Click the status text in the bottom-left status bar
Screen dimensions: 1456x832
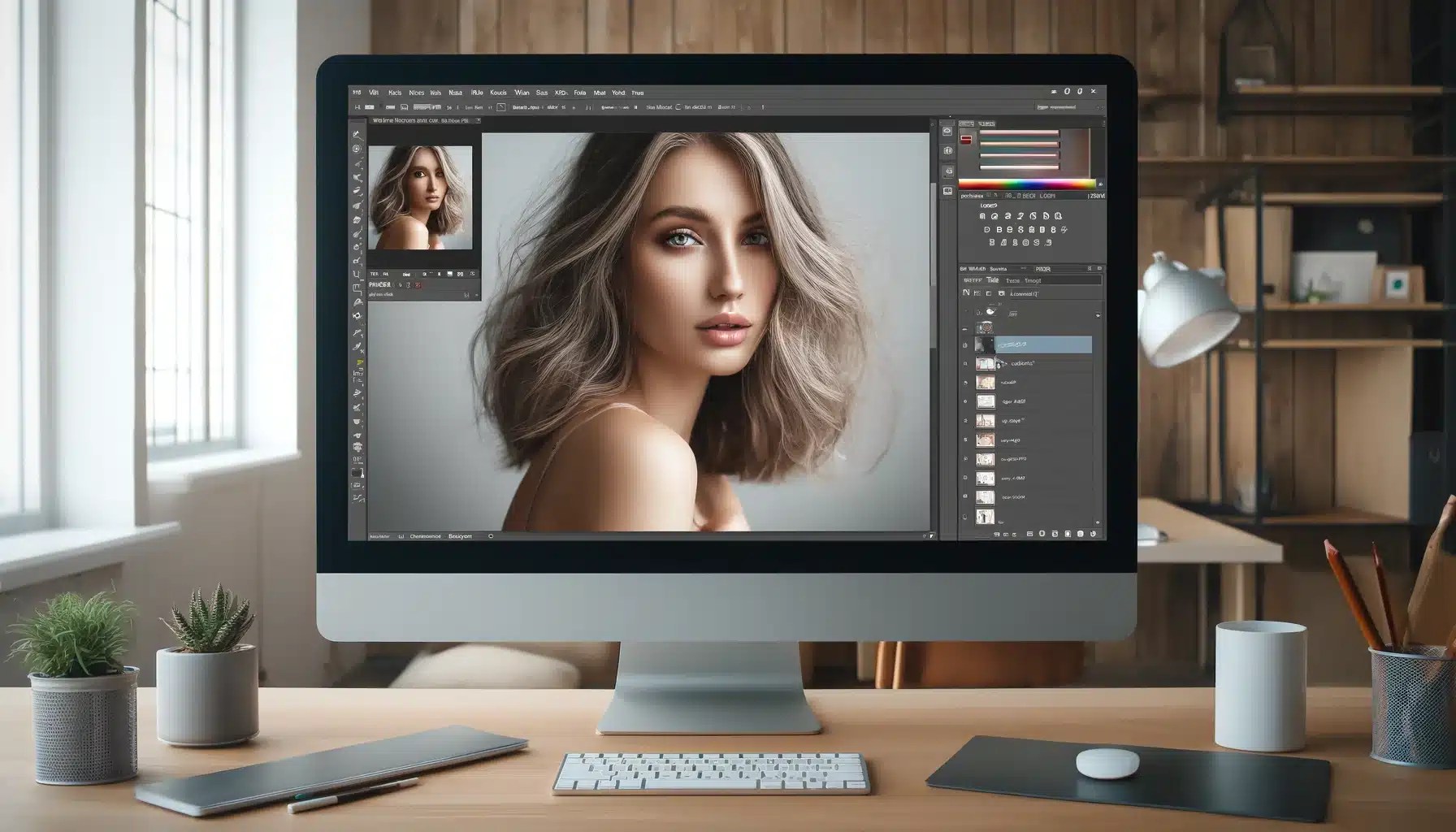[x=382, y=536]
